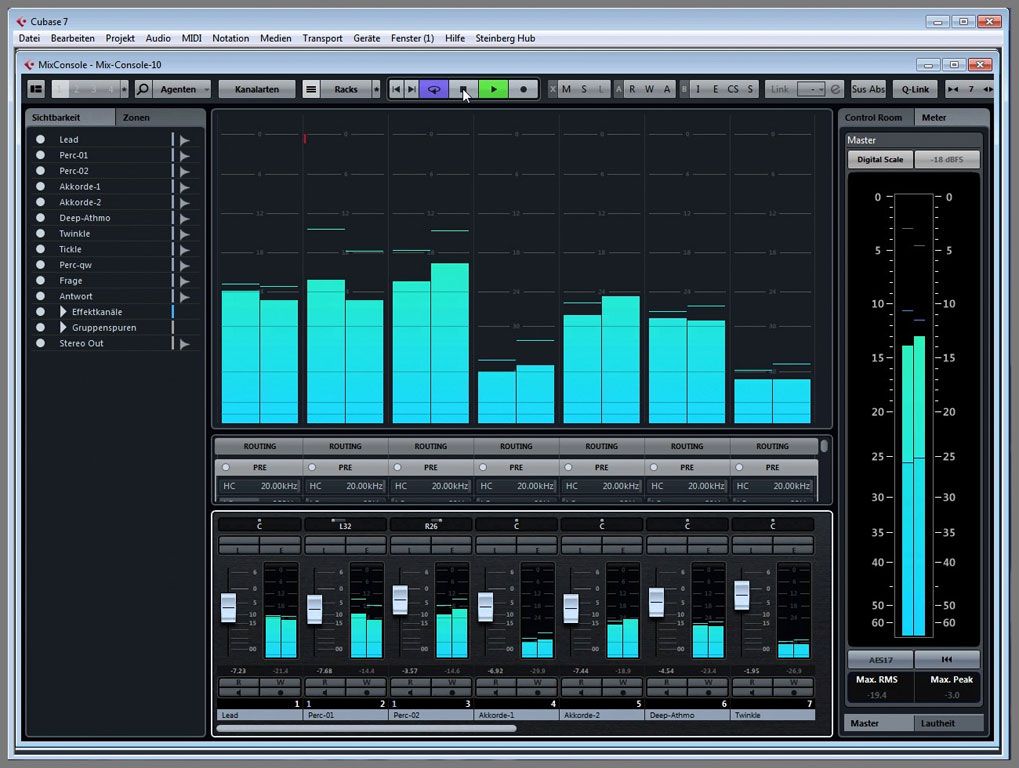Click the L listen button on Perc-02 channel
This screenshot has height=768, width=1019.
coord(409,550)
